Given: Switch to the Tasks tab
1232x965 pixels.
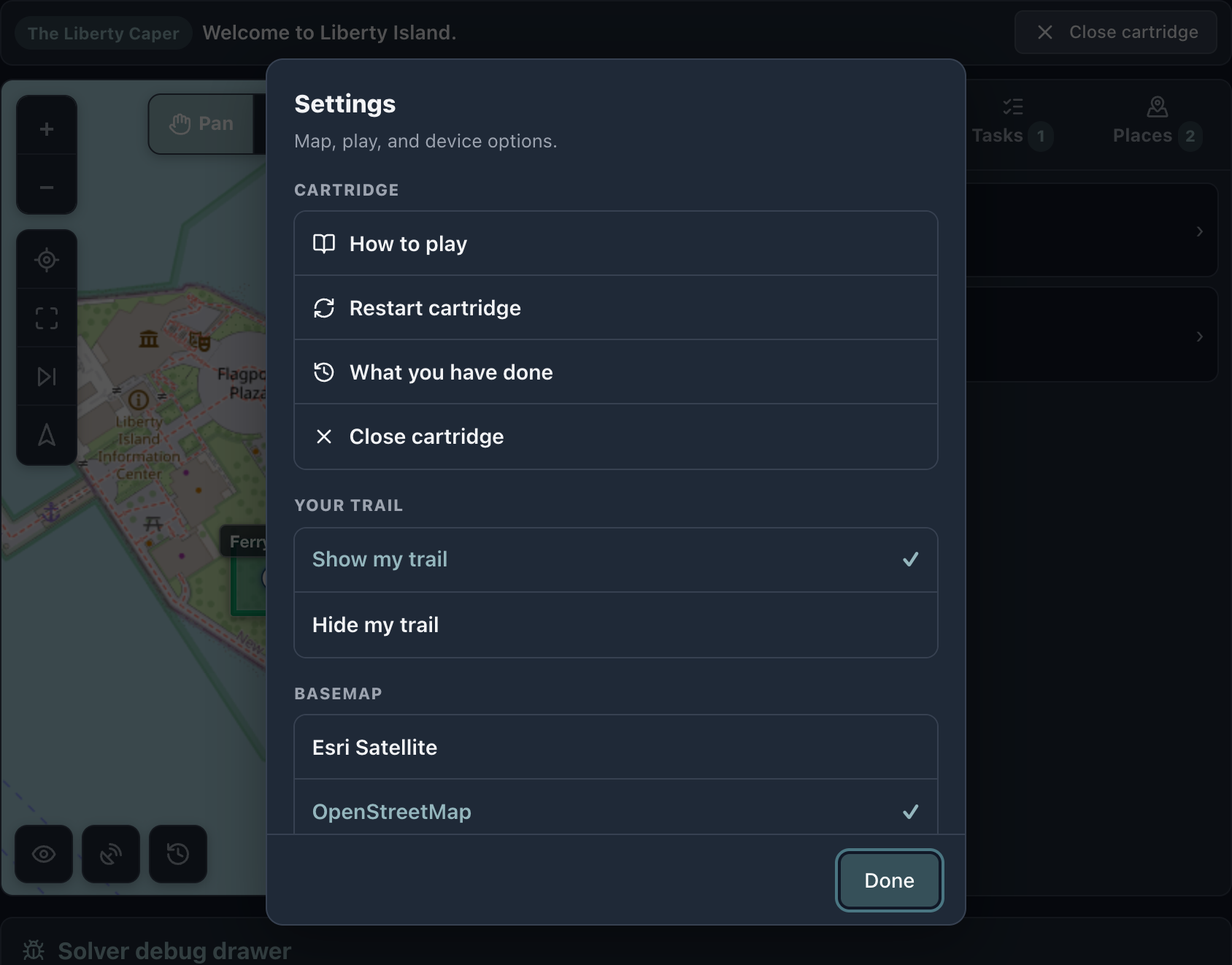Looking at the screenshot, I should [x=1013, y=123].
